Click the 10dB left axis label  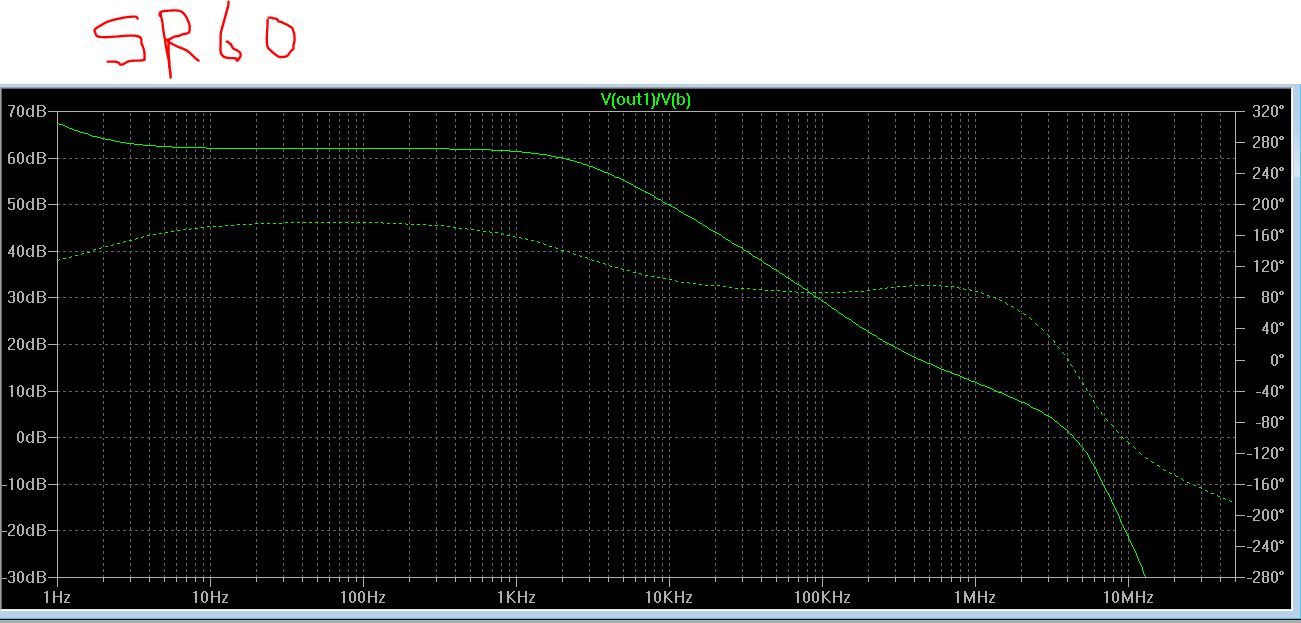point(27,391)
